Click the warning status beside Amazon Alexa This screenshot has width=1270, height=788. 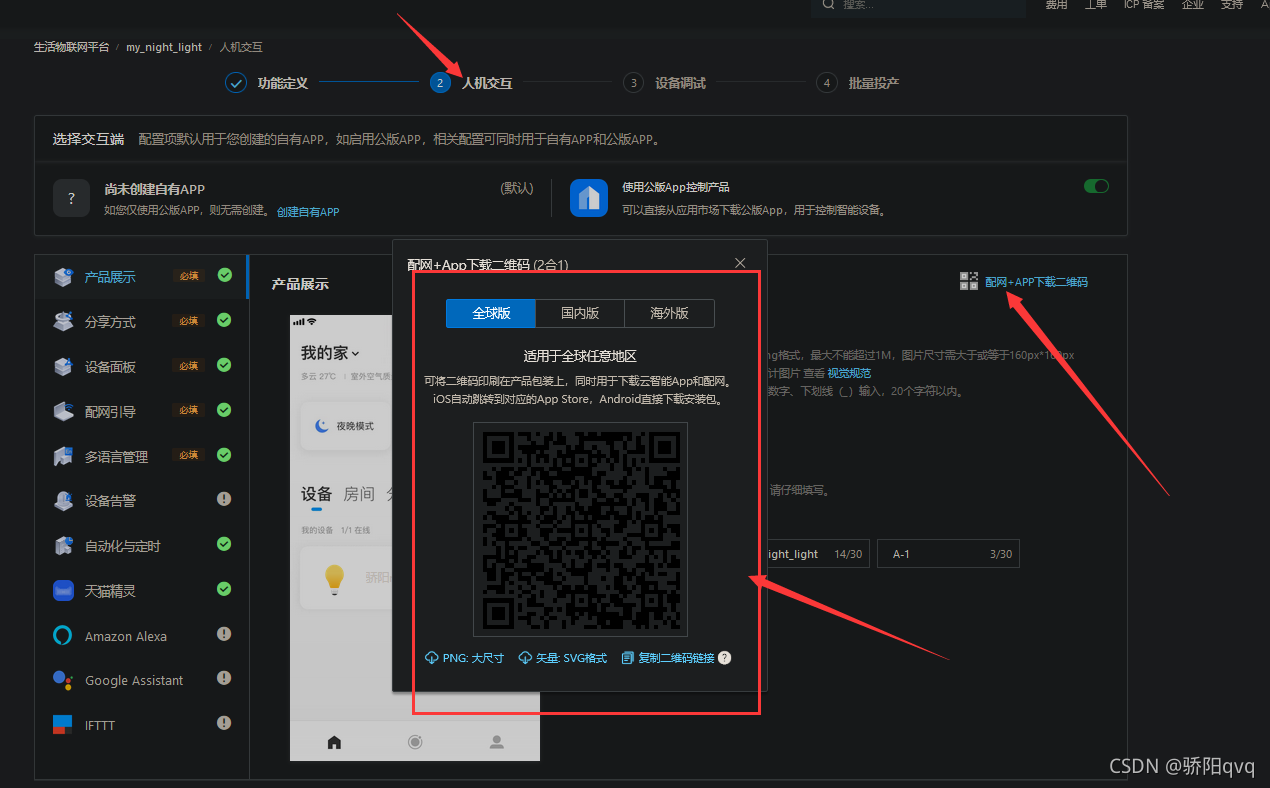tap(224, 634)
